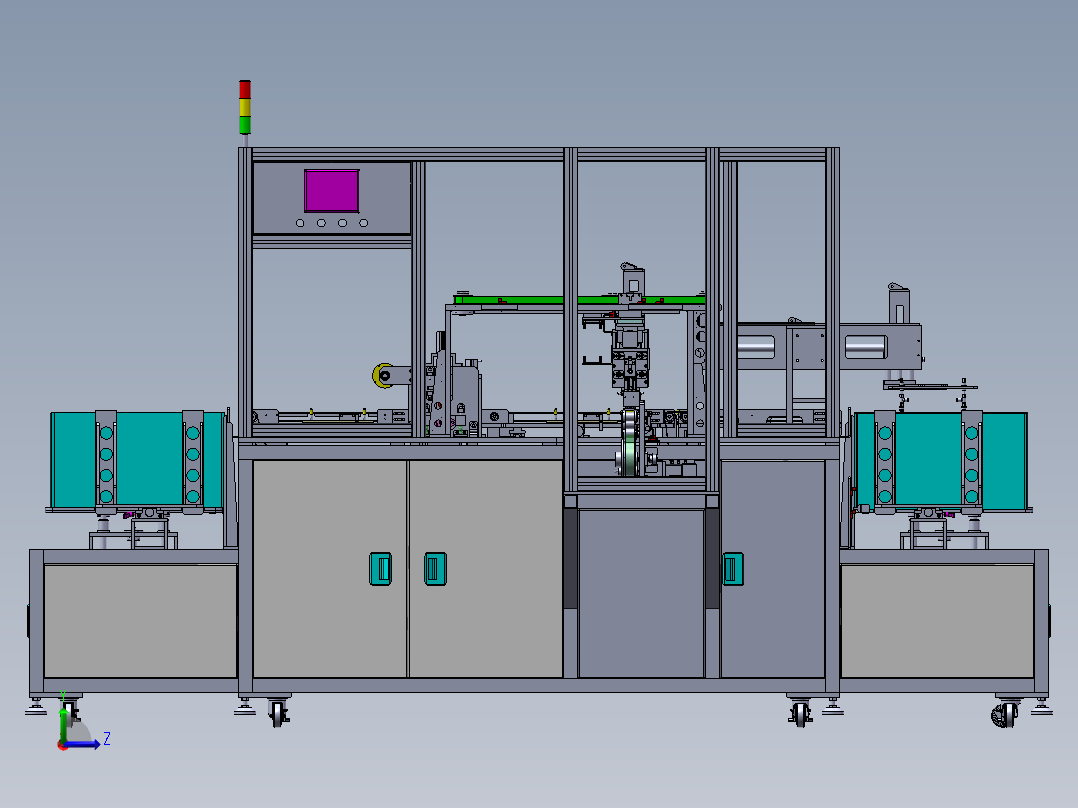Screen dimensions: 1078x808
Task: Select the green segment of the signal tower light
Action: (245, 124)
